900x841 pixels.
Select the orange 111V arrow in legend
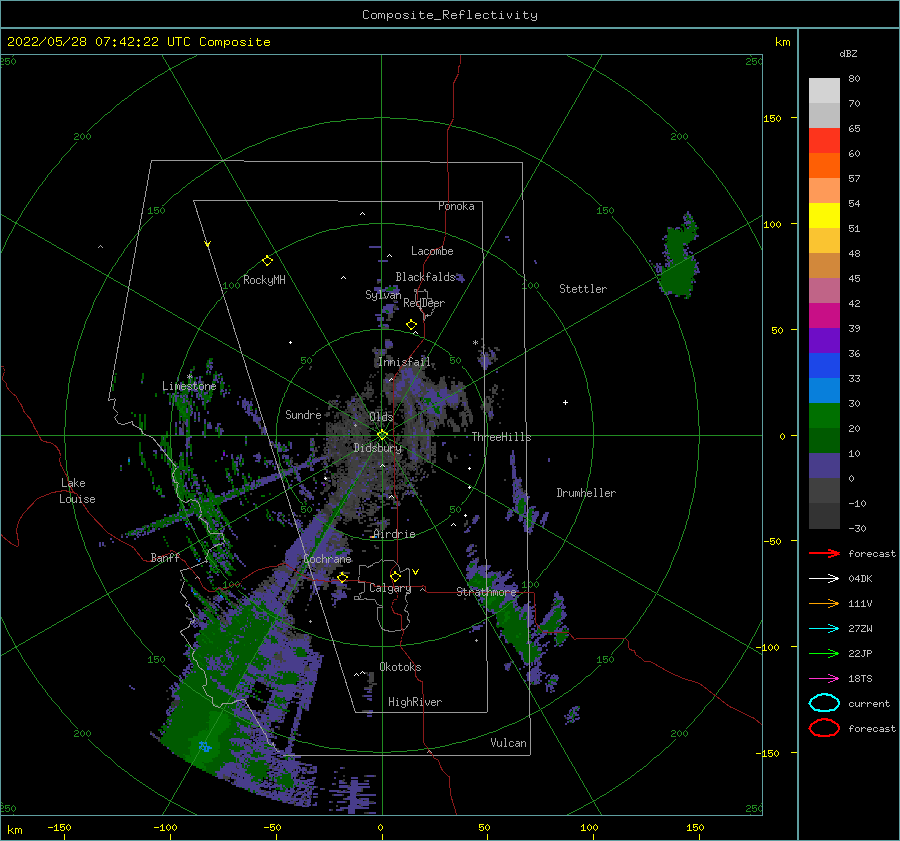tap(824, 603)
